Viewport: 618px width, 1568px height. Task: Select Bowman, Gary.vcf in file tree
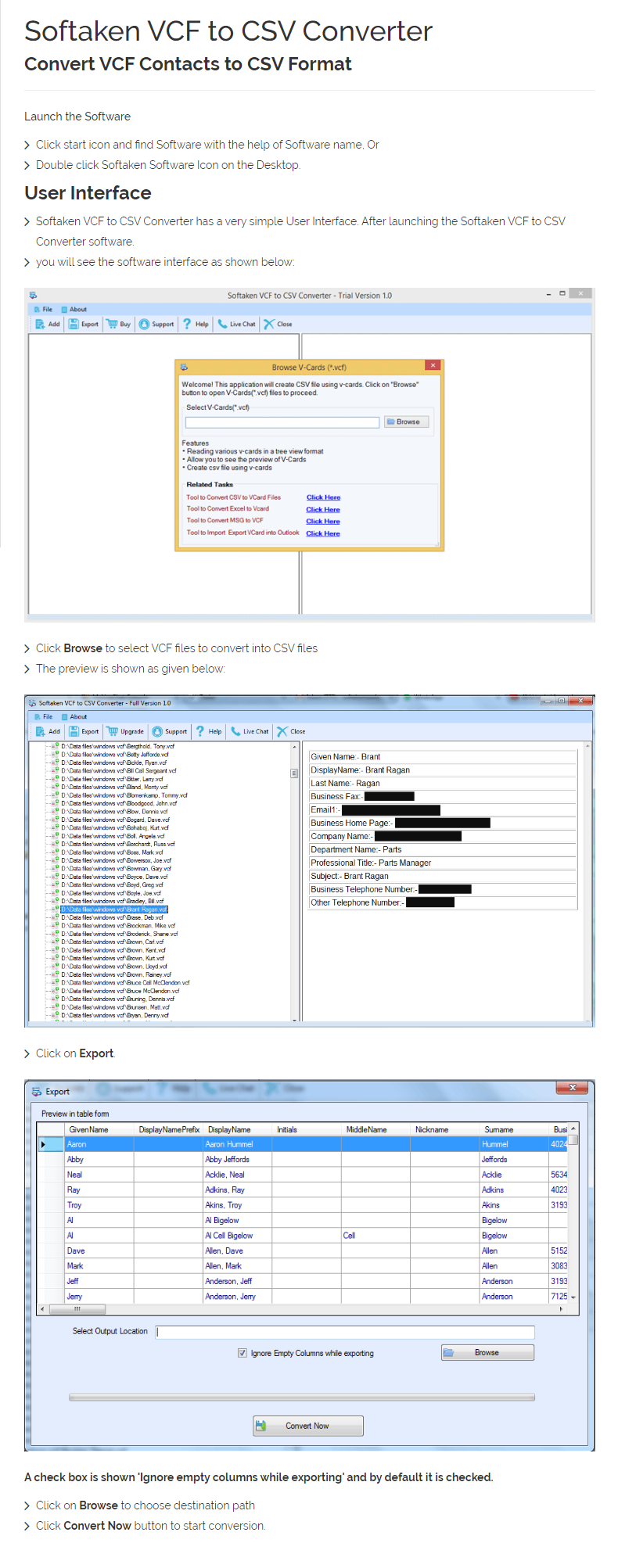pyautogui.click(x=116, y=869)
